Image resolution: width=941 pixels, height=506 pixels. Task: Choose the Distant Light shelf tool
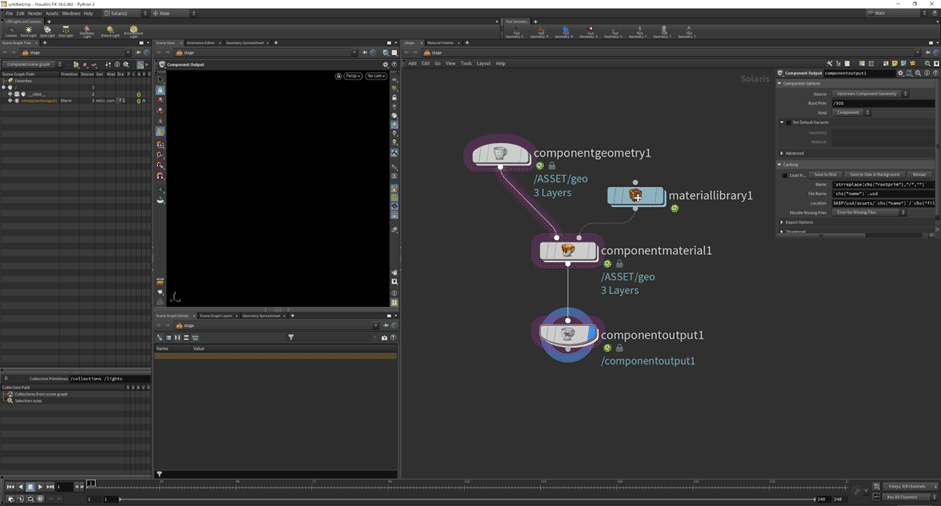tap(110, 32)
